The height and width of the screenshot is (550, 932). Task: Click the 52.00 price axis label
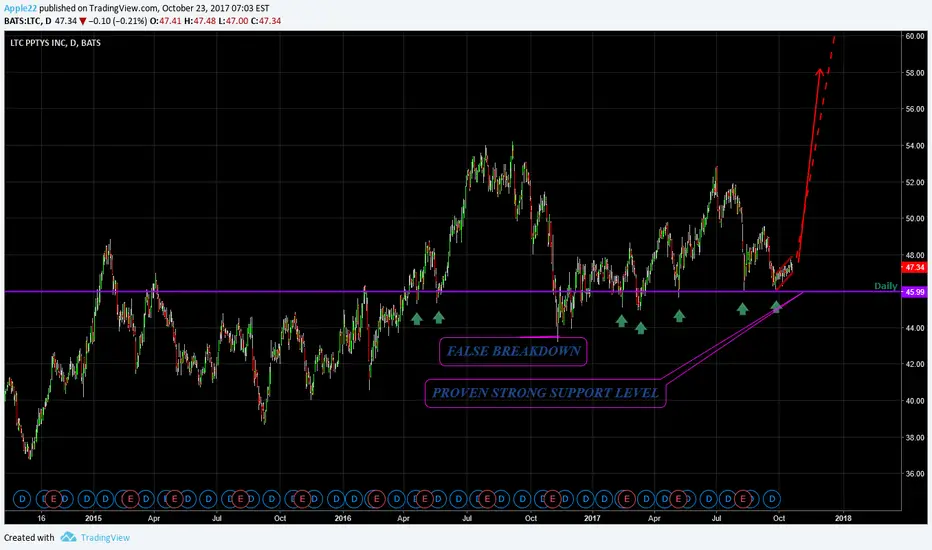coord(915,183)
